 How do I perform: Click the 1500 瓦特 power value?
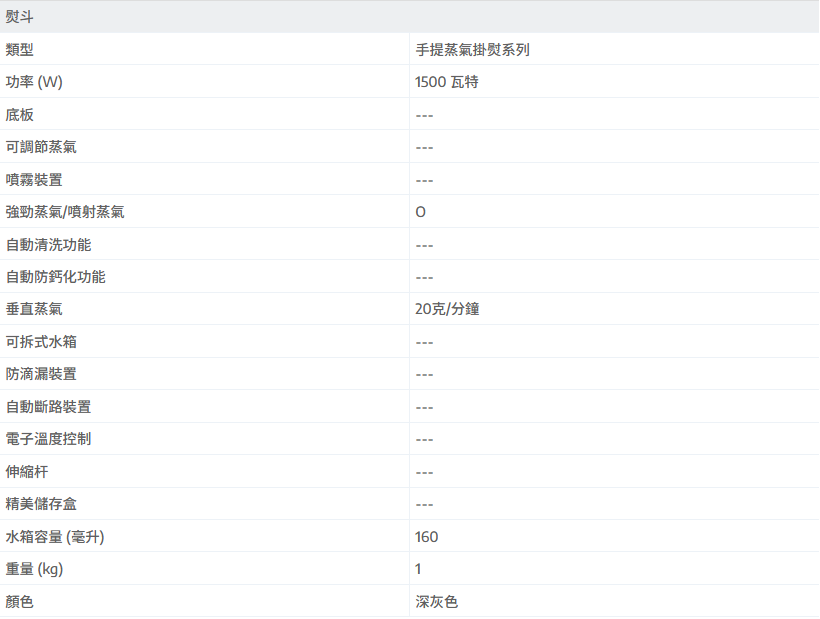[447, 82]
